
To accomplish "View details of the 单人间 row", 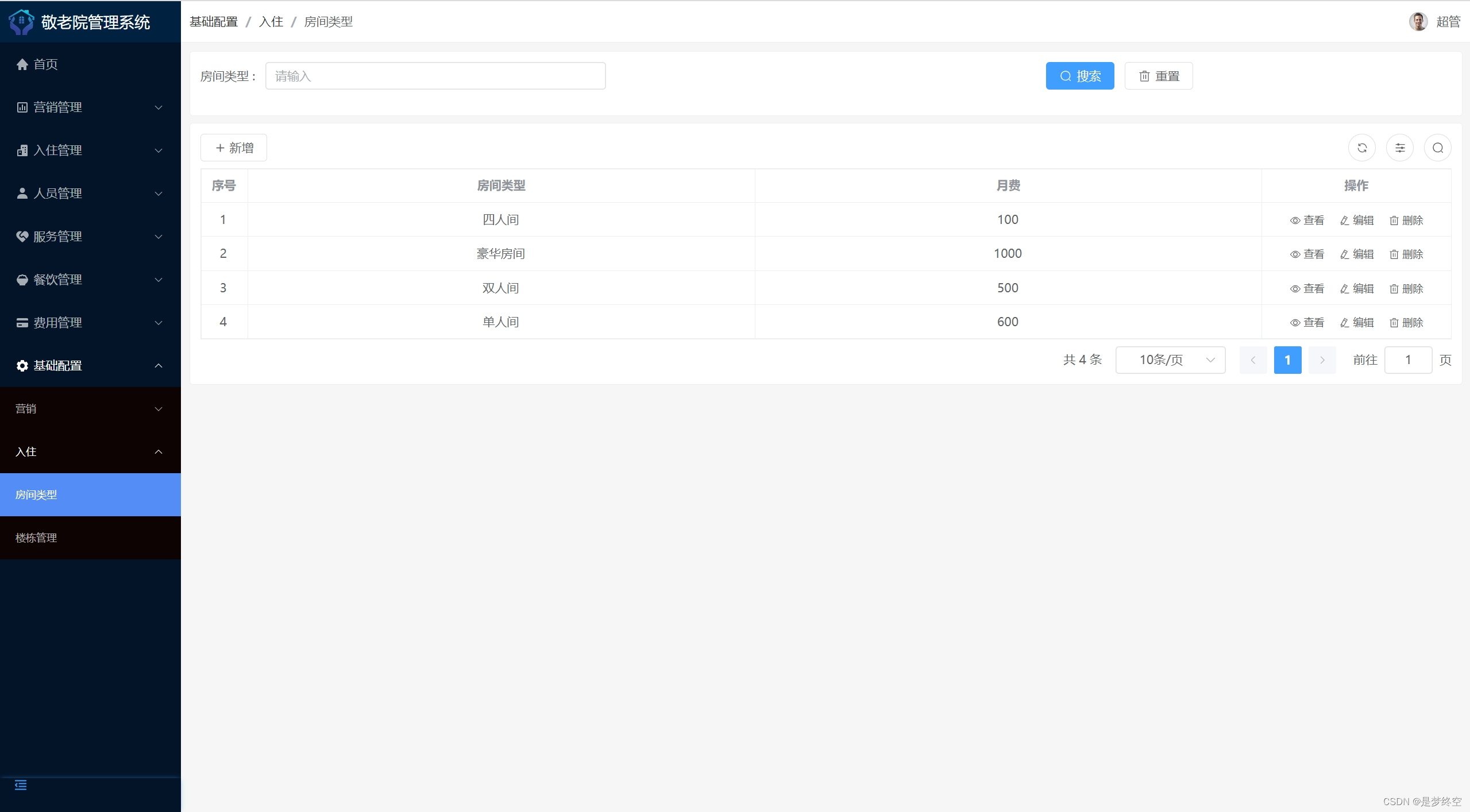I will point(1307,323).
